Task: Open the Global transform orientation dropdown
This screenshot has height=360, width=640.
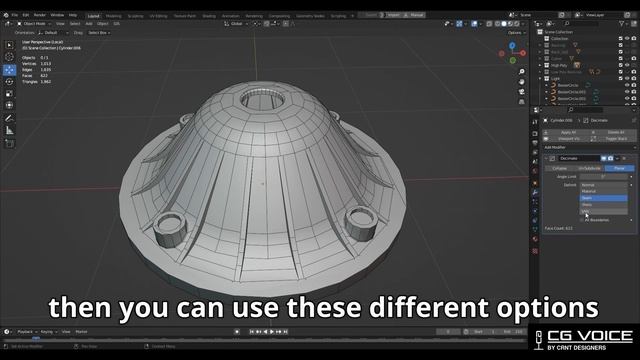Action: pyautogui.click(x=236, y=24)
